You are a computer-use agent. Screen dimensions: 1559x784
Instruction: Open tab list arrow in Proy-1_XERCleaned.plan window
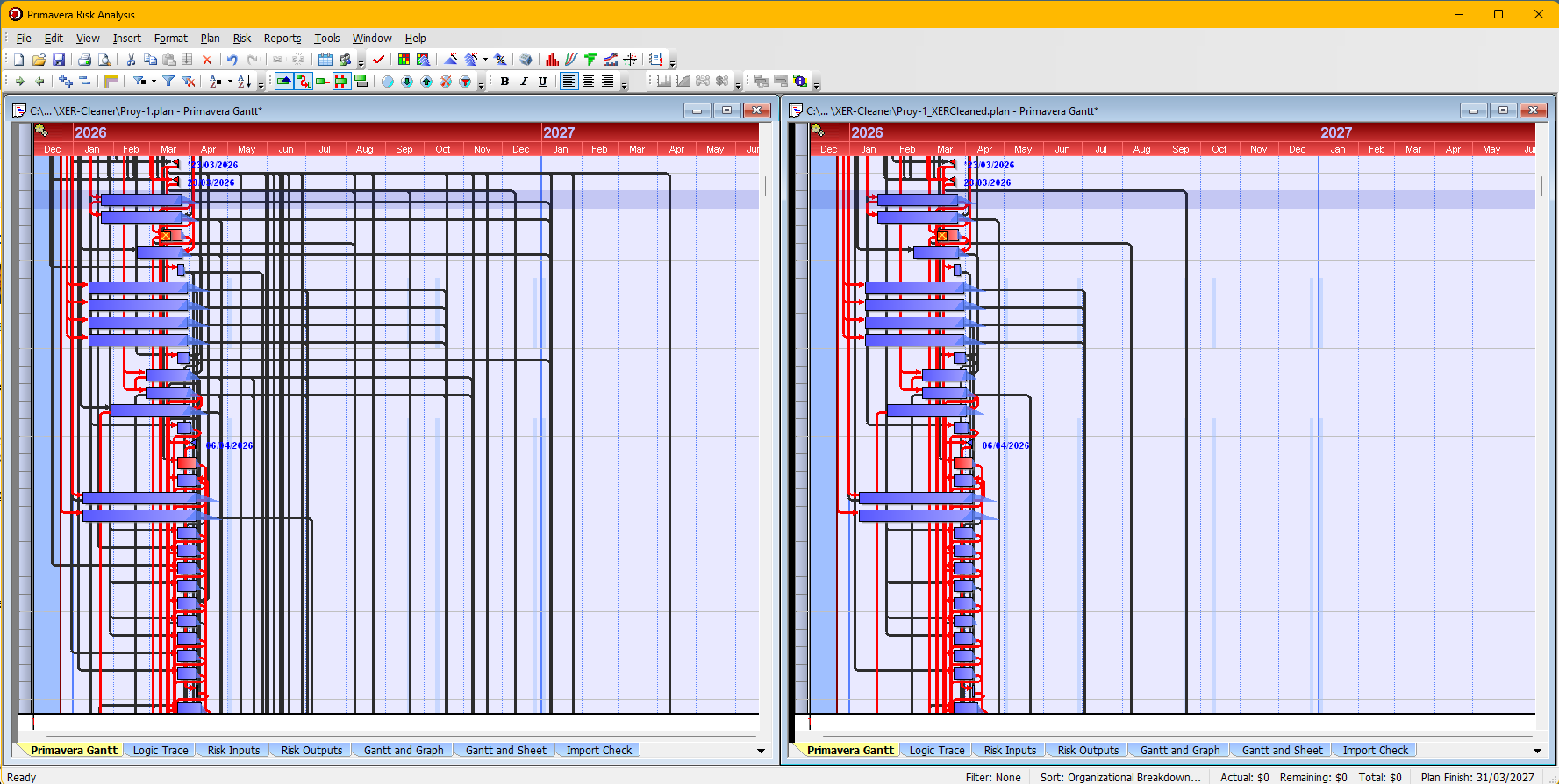coord(1537,751)
